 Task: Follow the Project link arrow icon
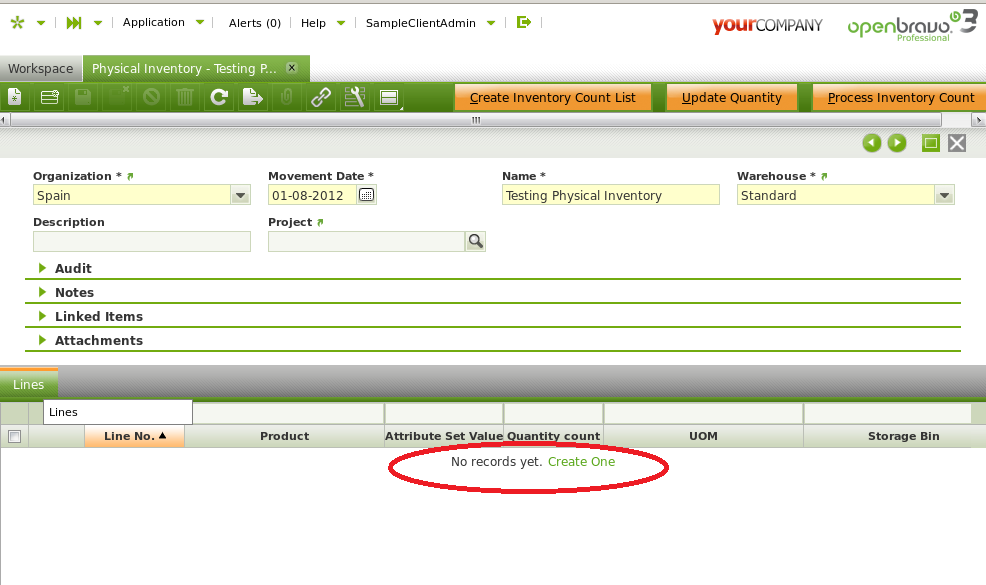[x=320, y=222]
